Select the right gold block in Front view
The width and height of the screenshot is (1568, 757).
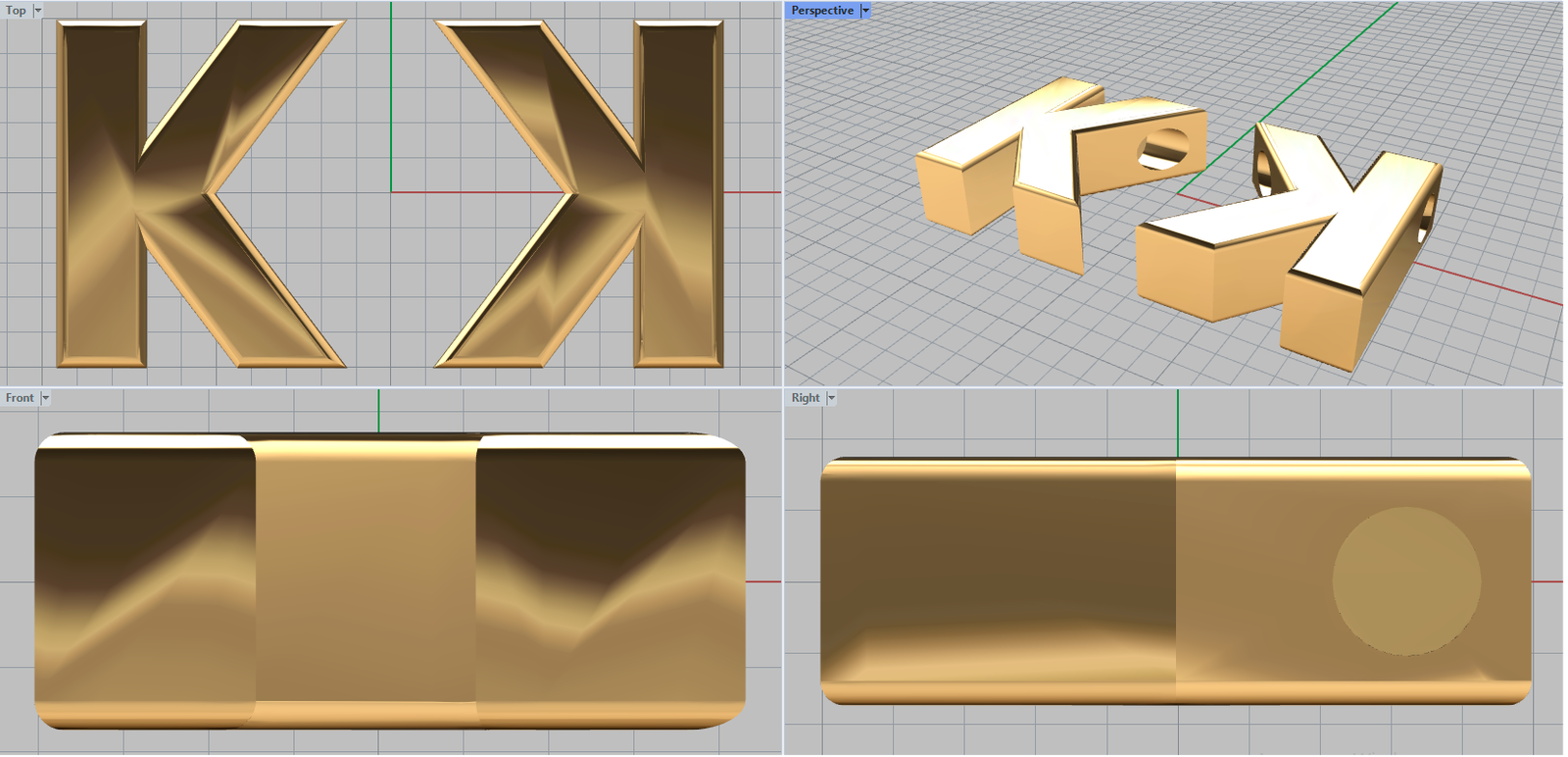pos(610,579)
